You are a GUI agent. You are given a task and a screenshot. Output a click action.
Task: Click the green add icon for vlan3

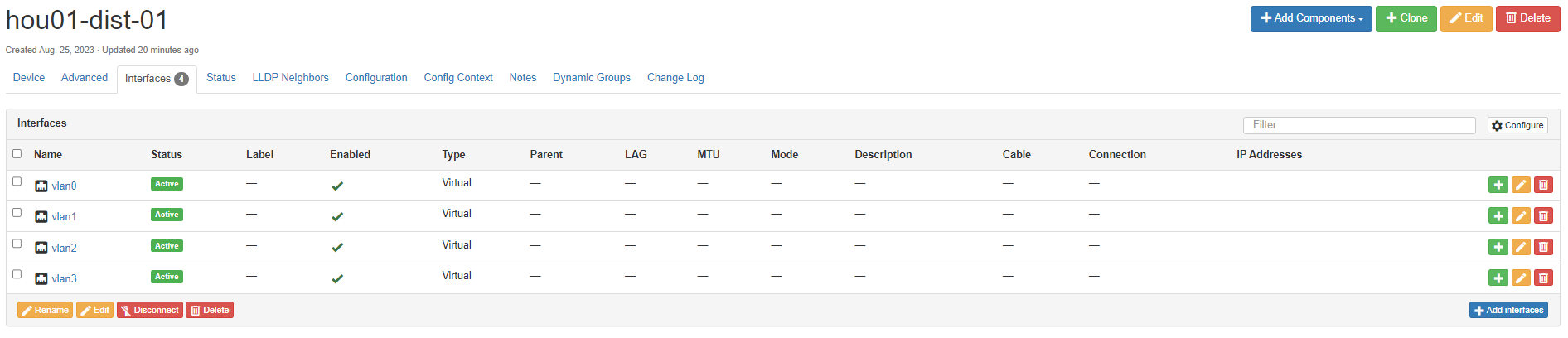[x=1498, y=278]
